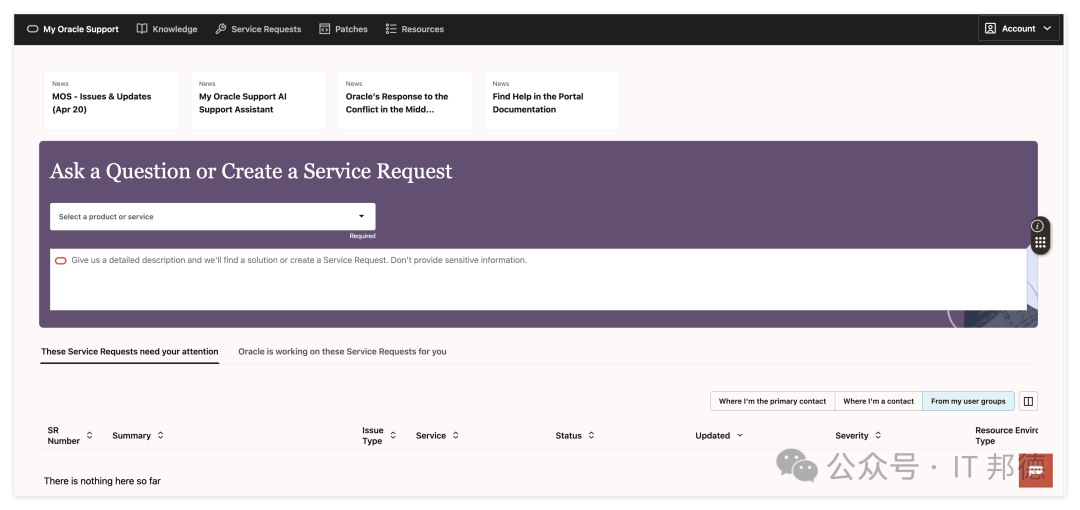
Task: Toggle Where I'm a contact filter
Action: pos(878,401)
